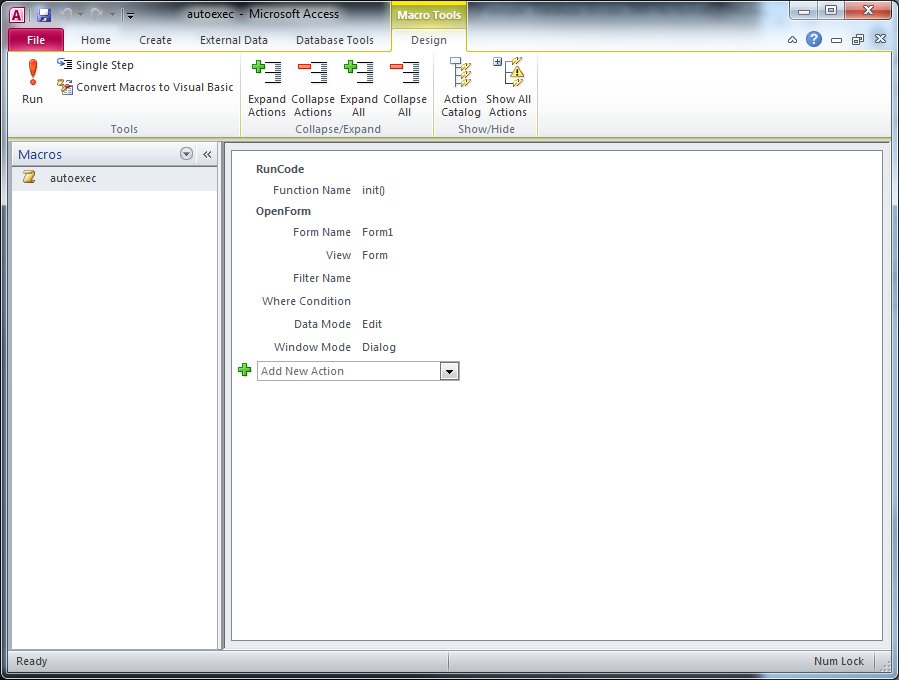Toggle Single Step mode

(95, 65)
